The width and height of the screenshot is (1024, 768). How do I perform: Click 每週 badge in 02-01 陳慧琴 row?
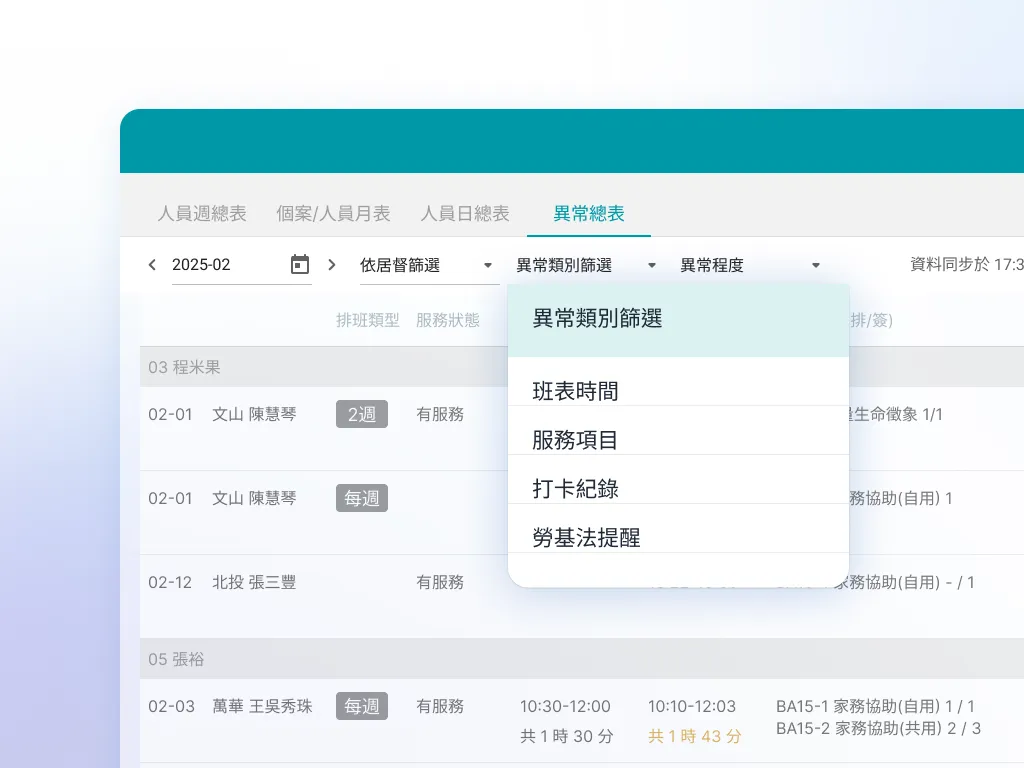tap(362, 498)
